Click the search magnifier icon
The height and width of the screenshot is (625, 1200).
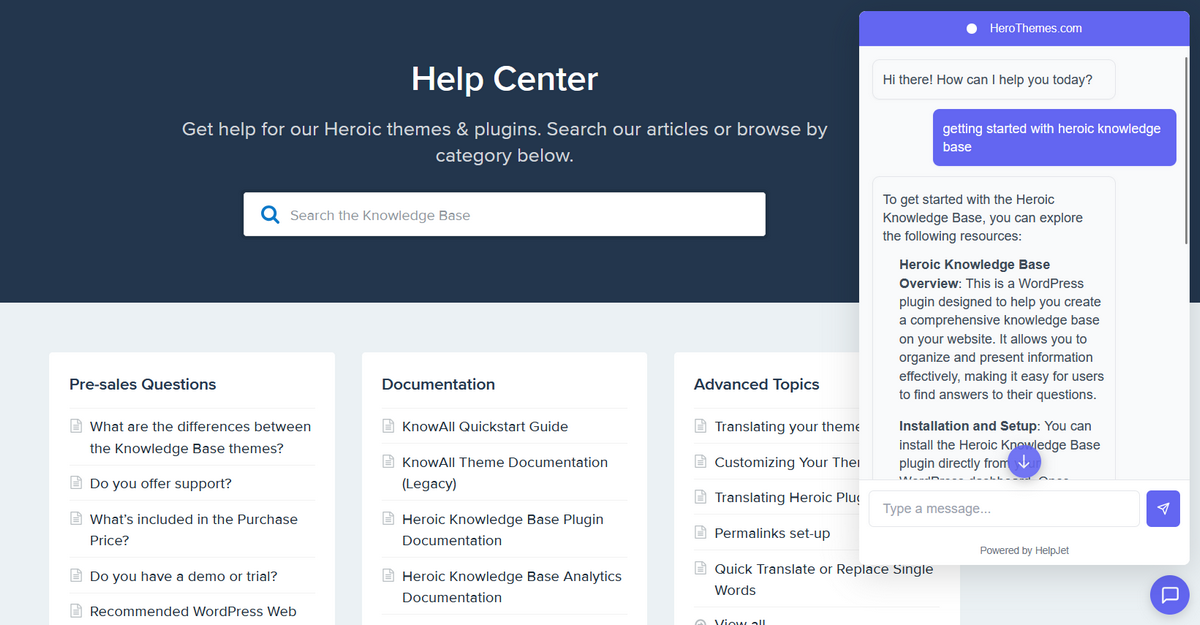click(x=270, y=214)
